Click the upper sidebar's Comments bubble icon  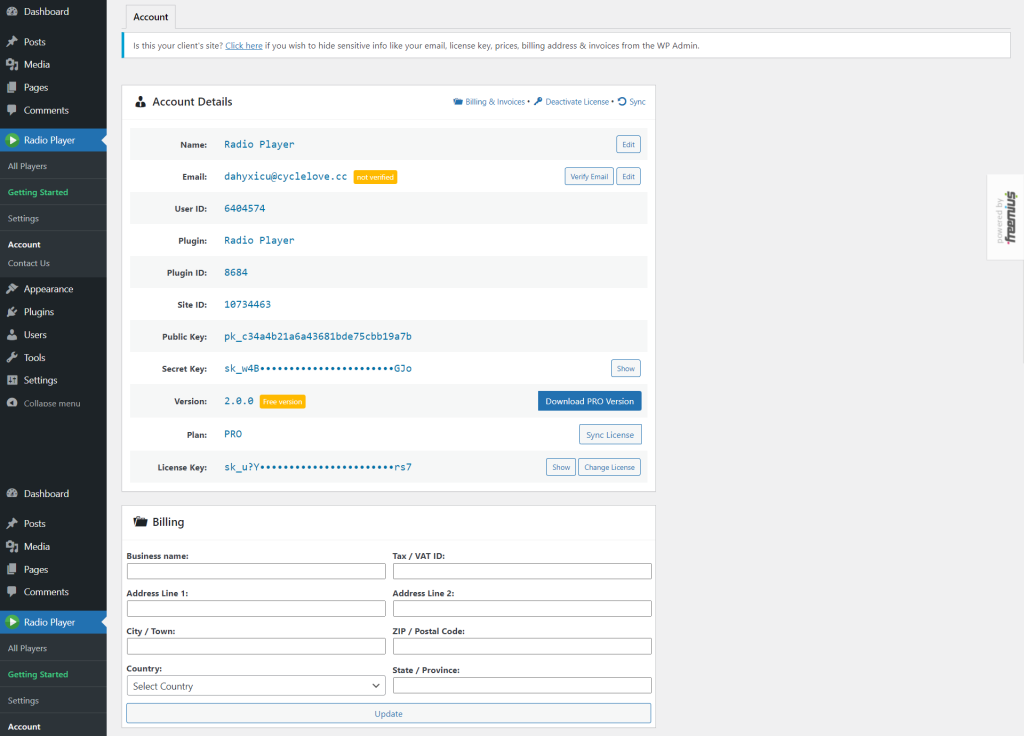(12, 110)
